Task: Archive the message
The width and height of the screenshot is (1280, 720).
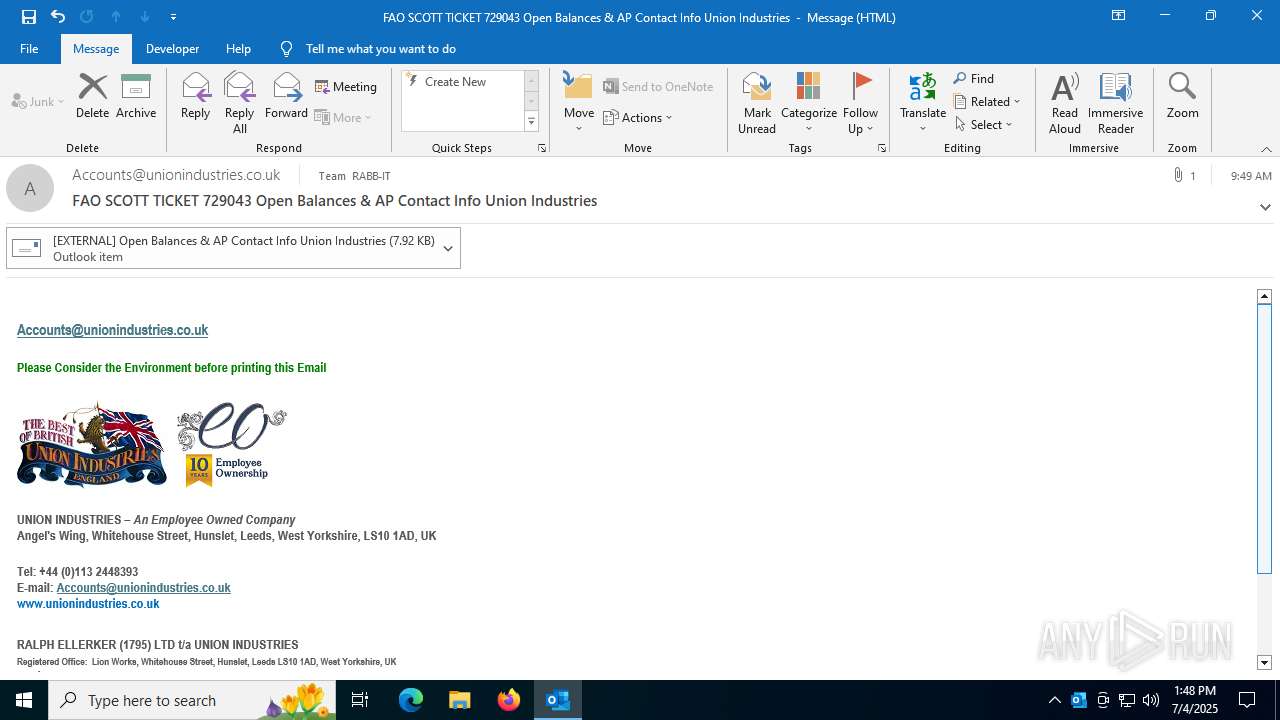Action: (x=136, y=97)
